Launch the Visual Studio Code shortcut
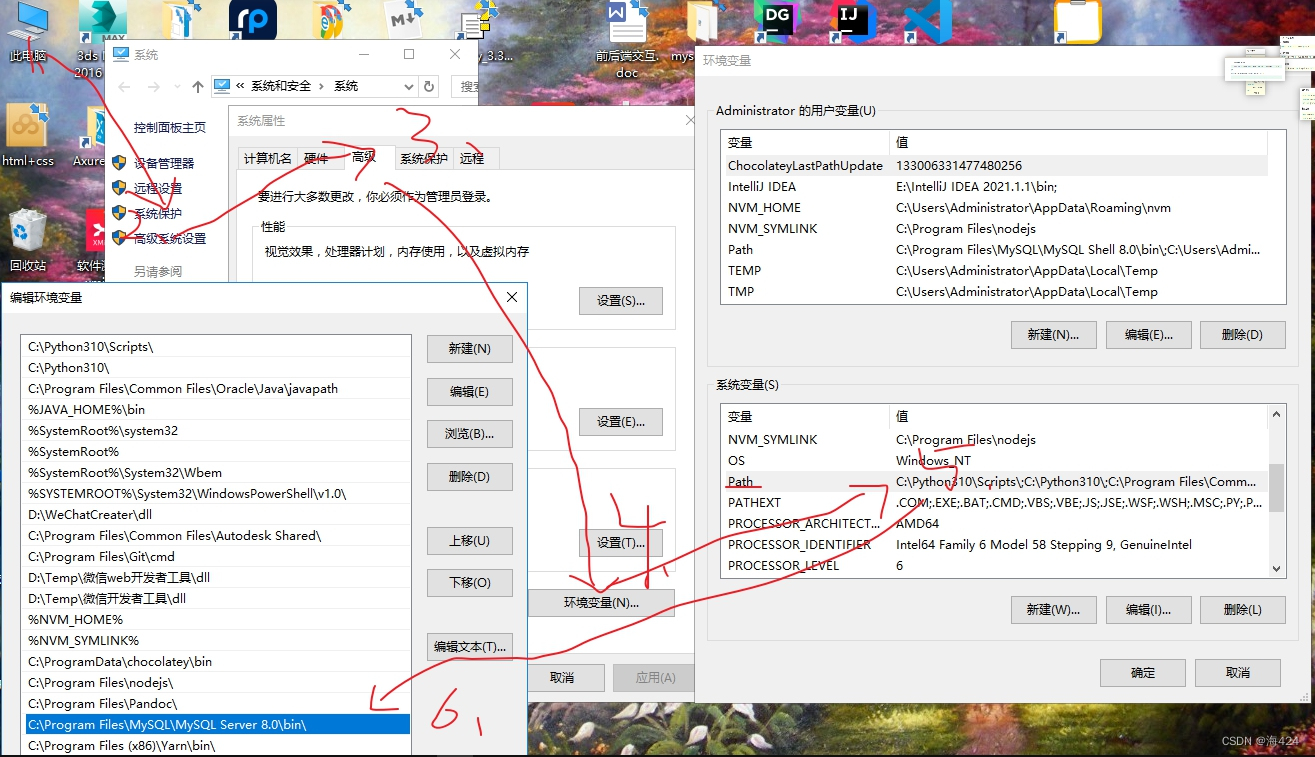Image resolution: width=1315 pixels, height=757 pixels. click(x=927, y=20)
